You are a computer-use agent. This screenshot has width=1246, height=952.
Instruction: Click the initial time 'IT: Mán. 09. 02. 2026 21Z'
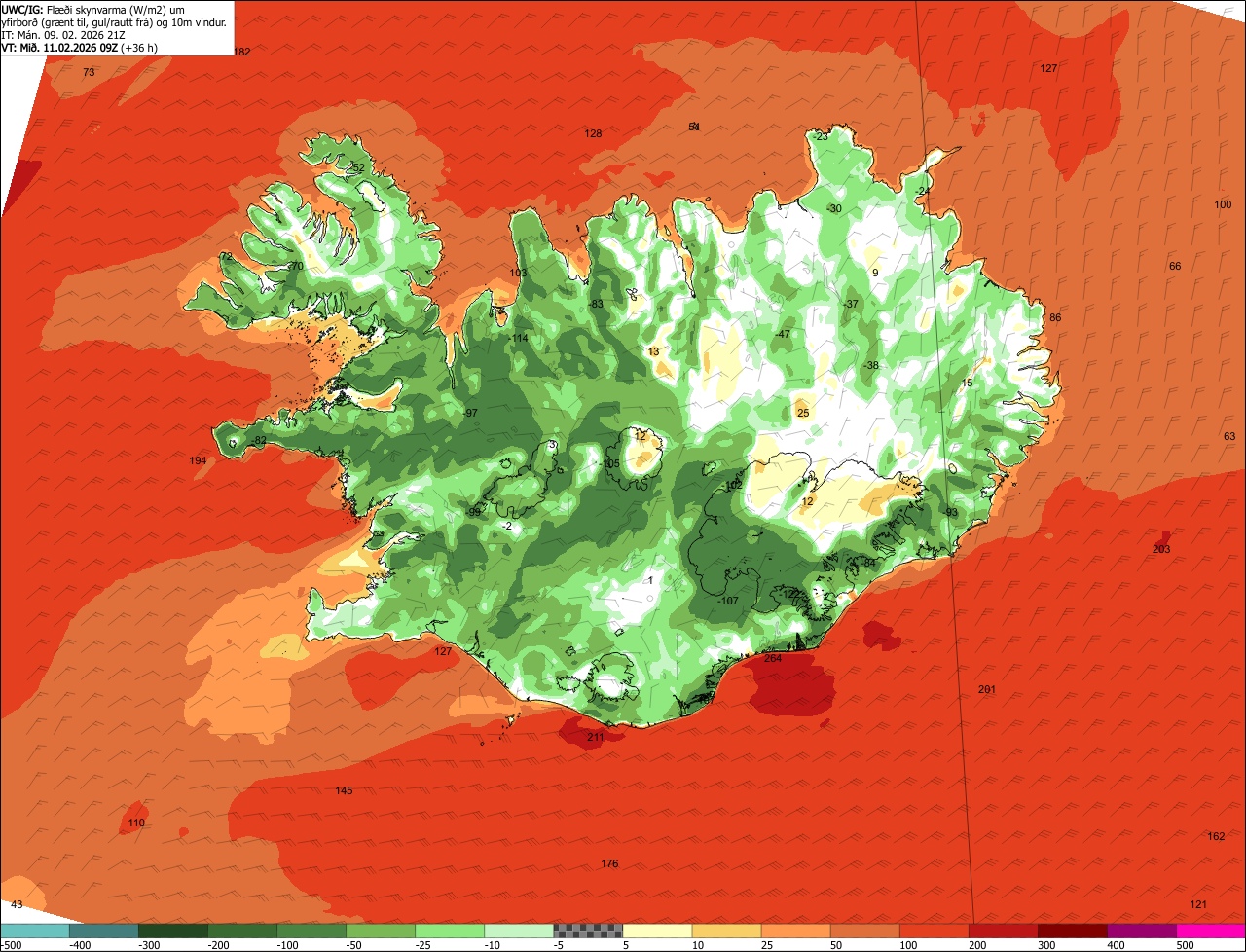(x=65, y=34)
